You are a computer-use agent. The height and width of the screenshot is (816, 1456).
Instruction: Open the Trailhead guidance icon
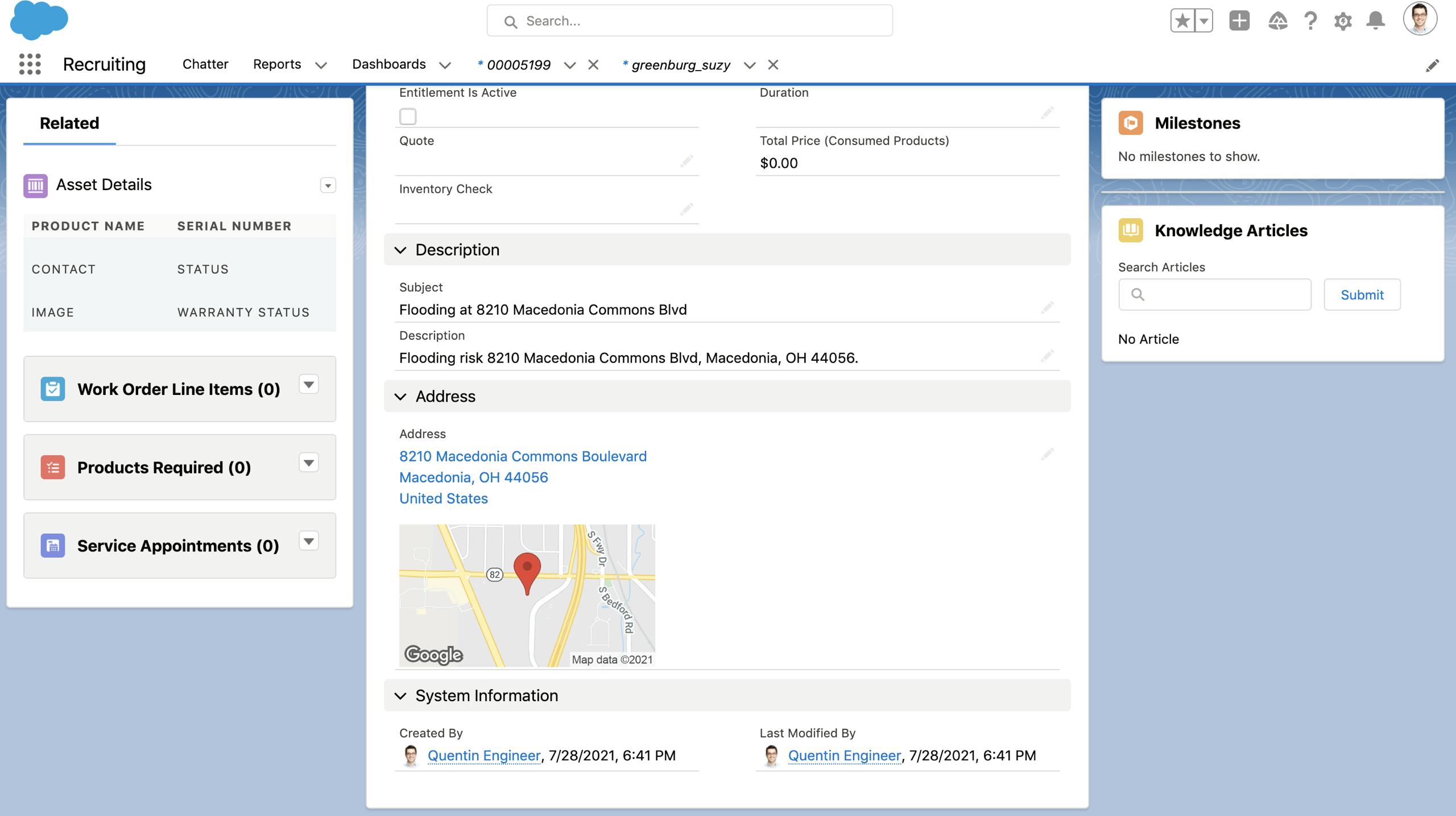tap(1277, 22)
